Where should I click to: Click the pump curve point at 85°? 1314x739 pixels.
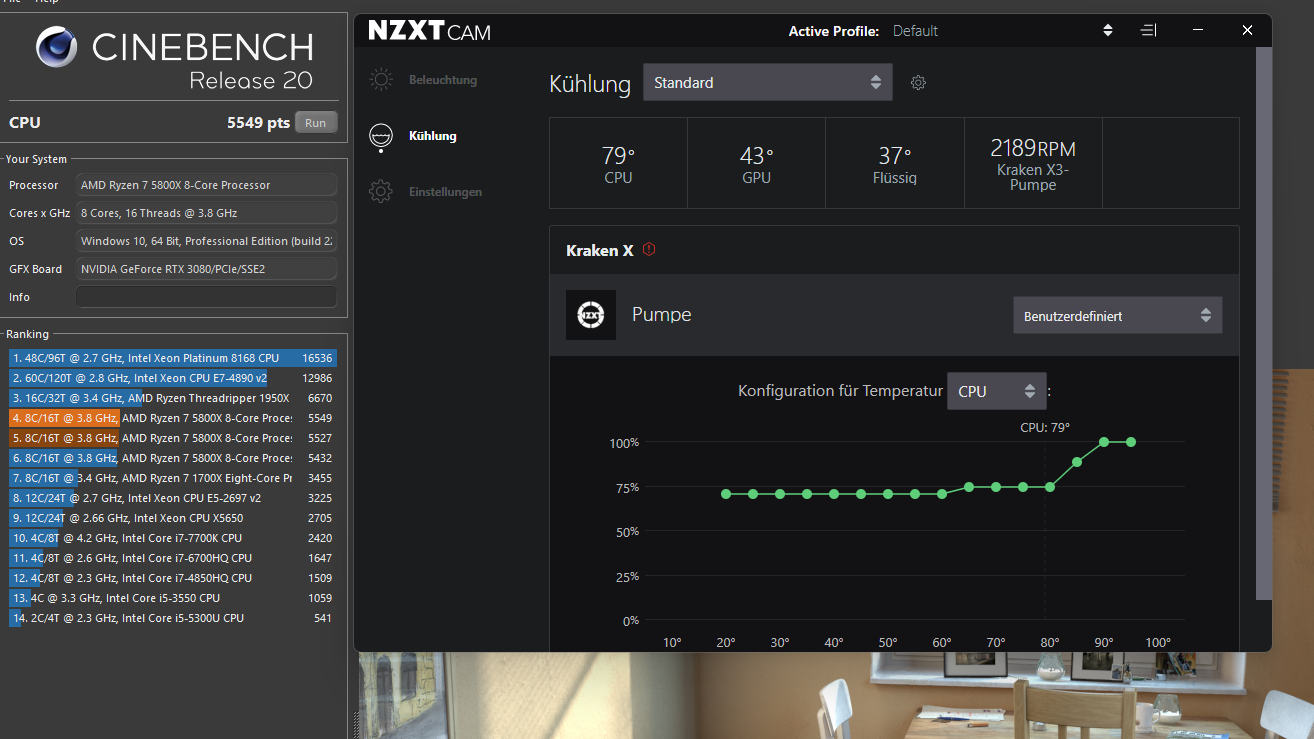1077,462
